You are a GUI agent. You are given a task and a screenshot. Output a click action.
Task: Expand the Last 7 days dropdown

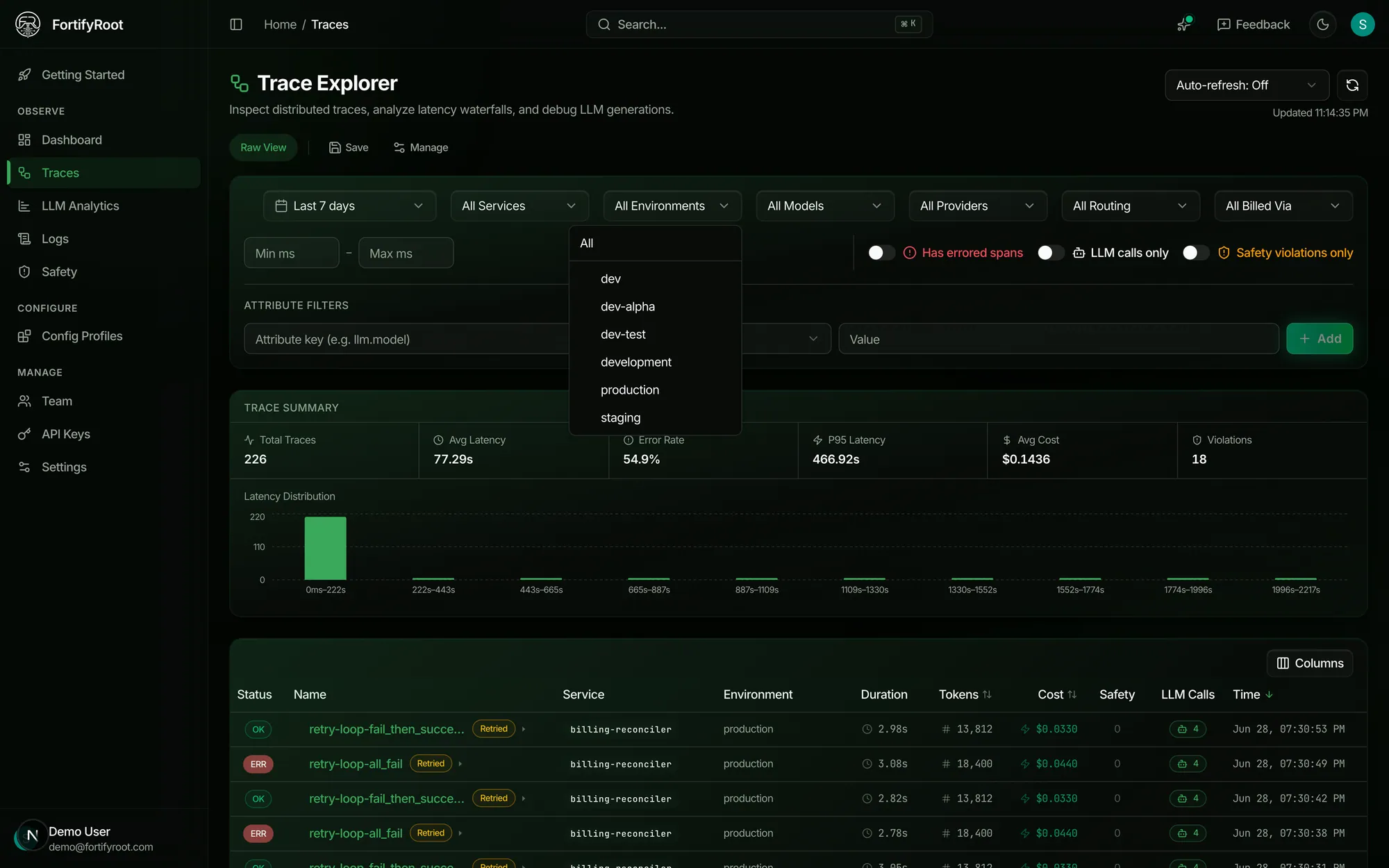coord(349,206)
